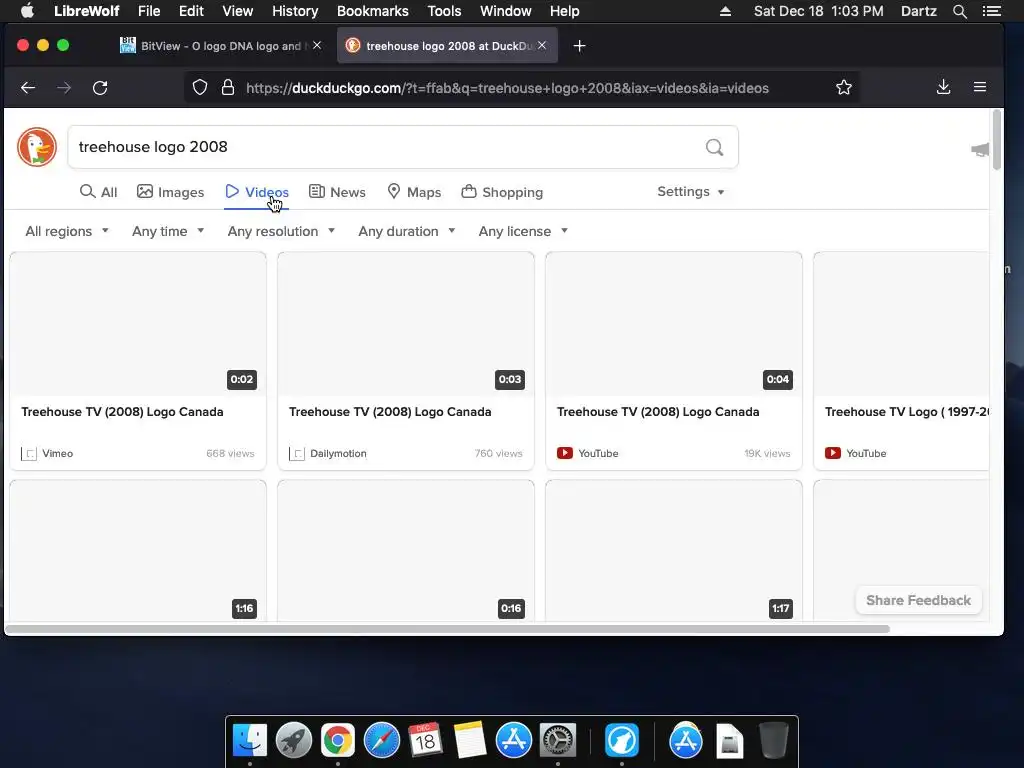Click the LibreWolf icon in dock
The height and width of the screenshot is (768, 1024).
[622, 741]
